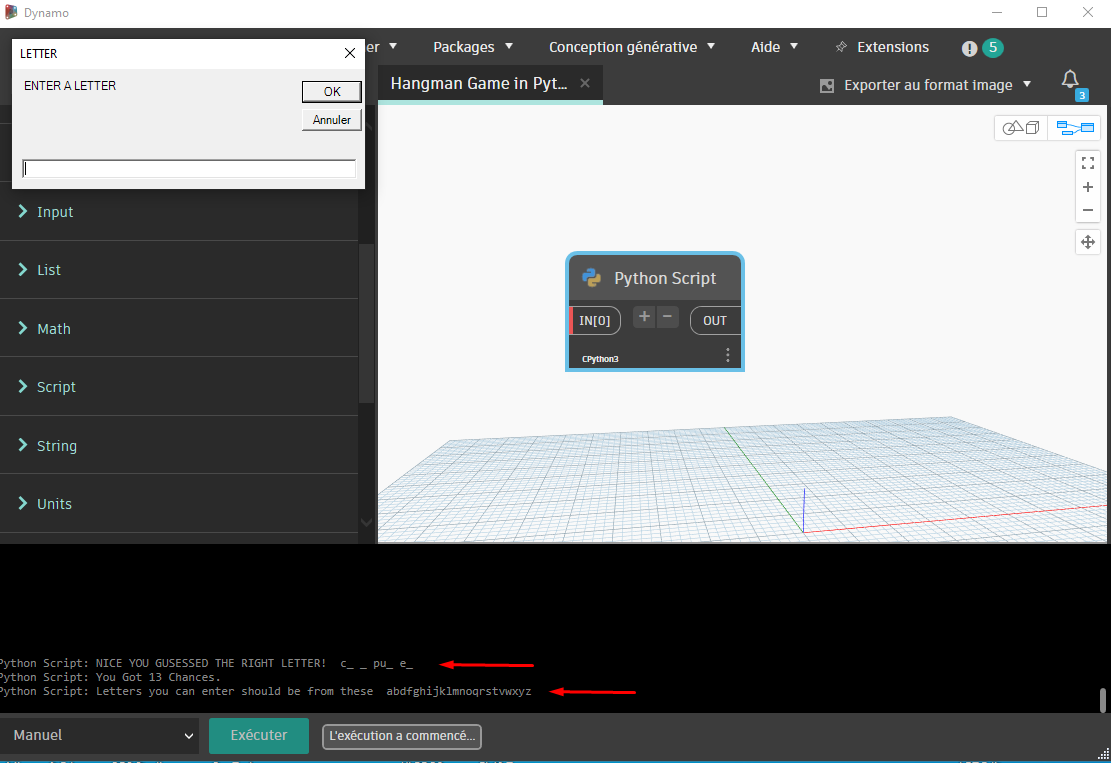Minimize the Dynamo window
Image resolution: width=1111 pixels, height=763 pixels.
997,12
